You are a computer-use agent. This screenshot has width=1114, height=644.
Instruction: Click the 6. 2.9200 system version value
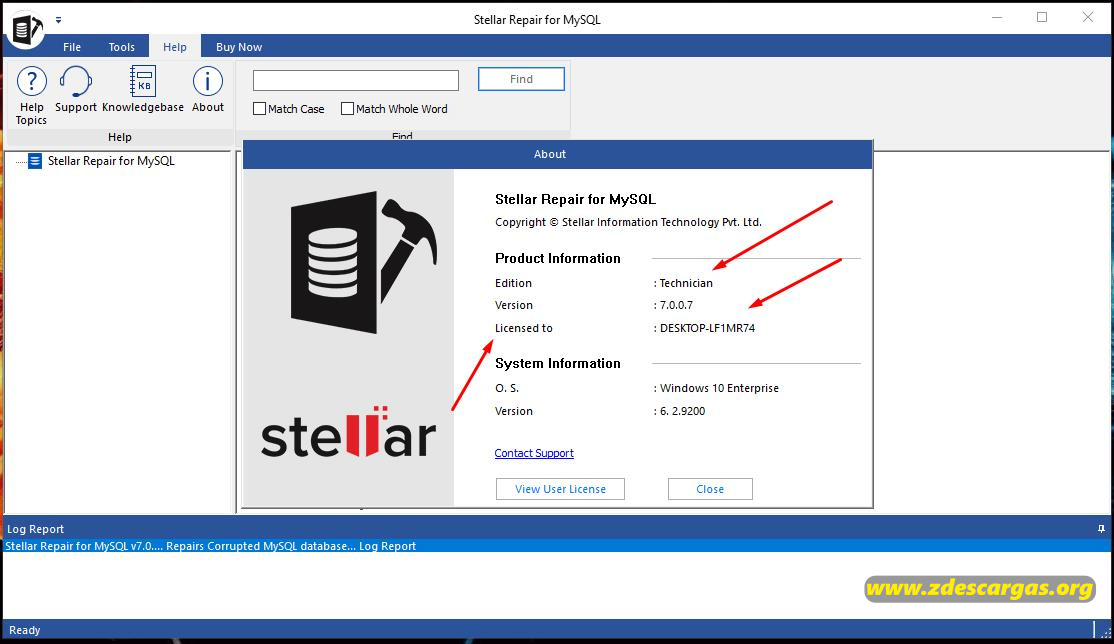pyautogui.click(x=682, y=411)
